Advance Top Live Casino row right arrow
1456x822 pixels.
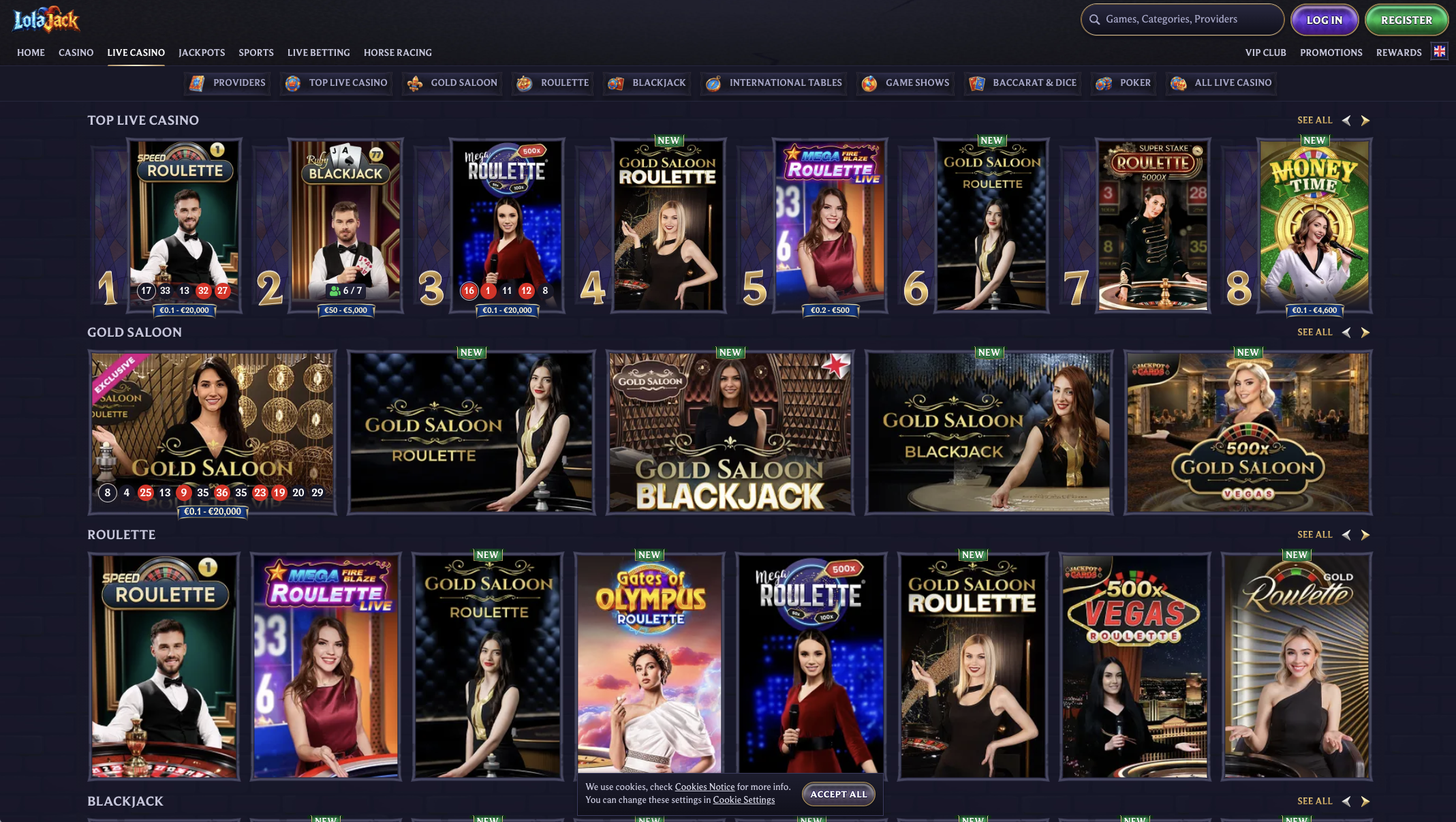tap(1365, 121)
